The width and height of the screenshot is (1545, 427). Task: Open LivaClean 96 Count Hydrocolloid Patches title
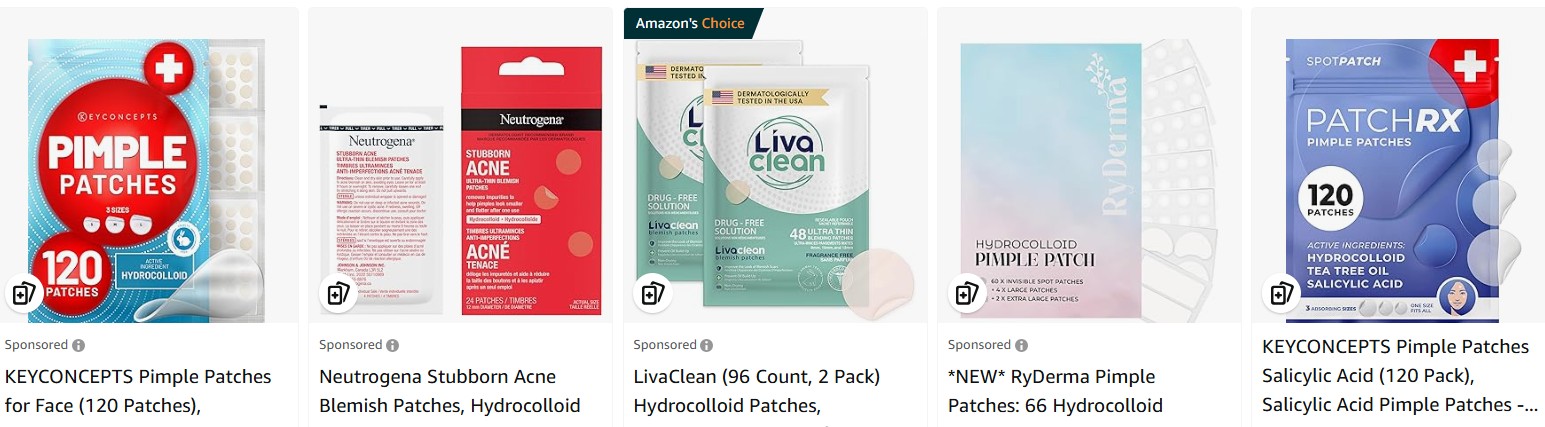click(757, 391)
